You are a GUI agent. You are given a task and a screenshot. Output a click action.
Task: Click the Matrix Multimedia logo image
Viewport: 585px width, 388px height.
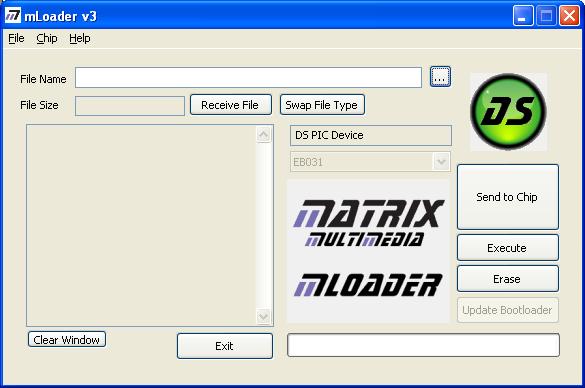click(x=369, y=223)
